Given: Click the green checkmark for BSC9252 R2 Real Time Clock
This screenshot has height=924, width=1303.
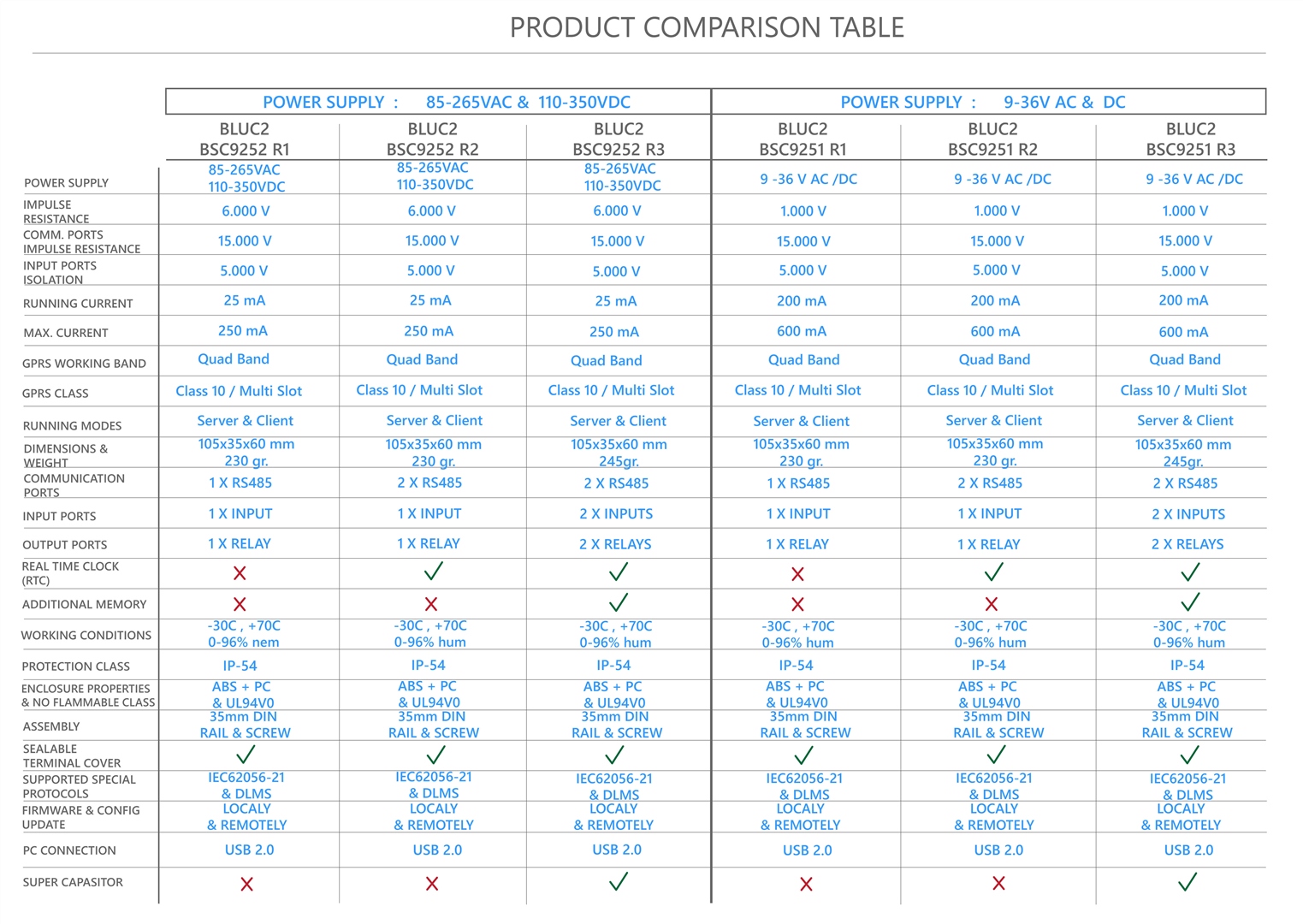Looking at the screenshot, I should click(434, 571).
